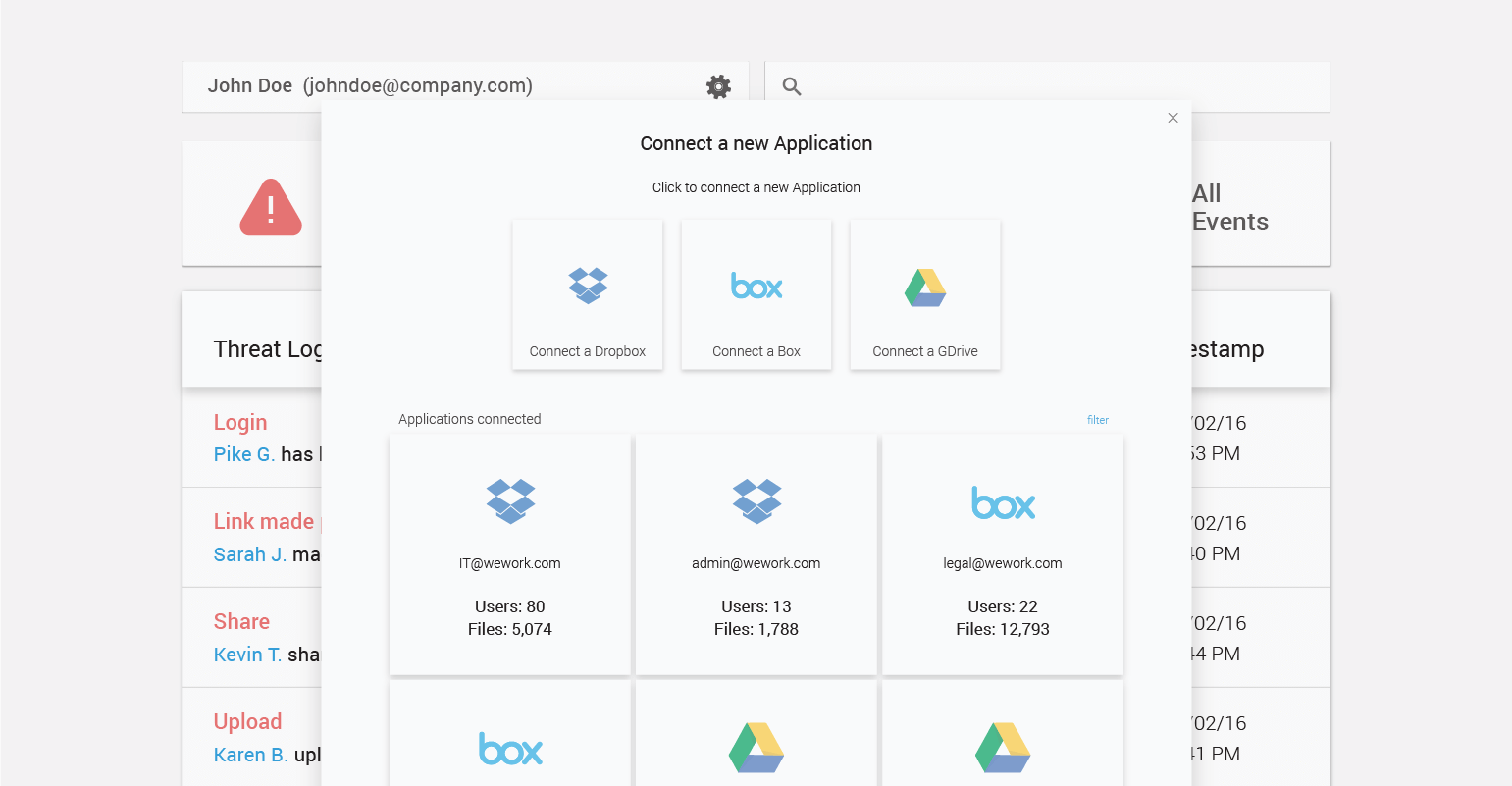Open the settings gear next to John Doe
This screenshot has width=1512, height=786.
coord(718,86)
